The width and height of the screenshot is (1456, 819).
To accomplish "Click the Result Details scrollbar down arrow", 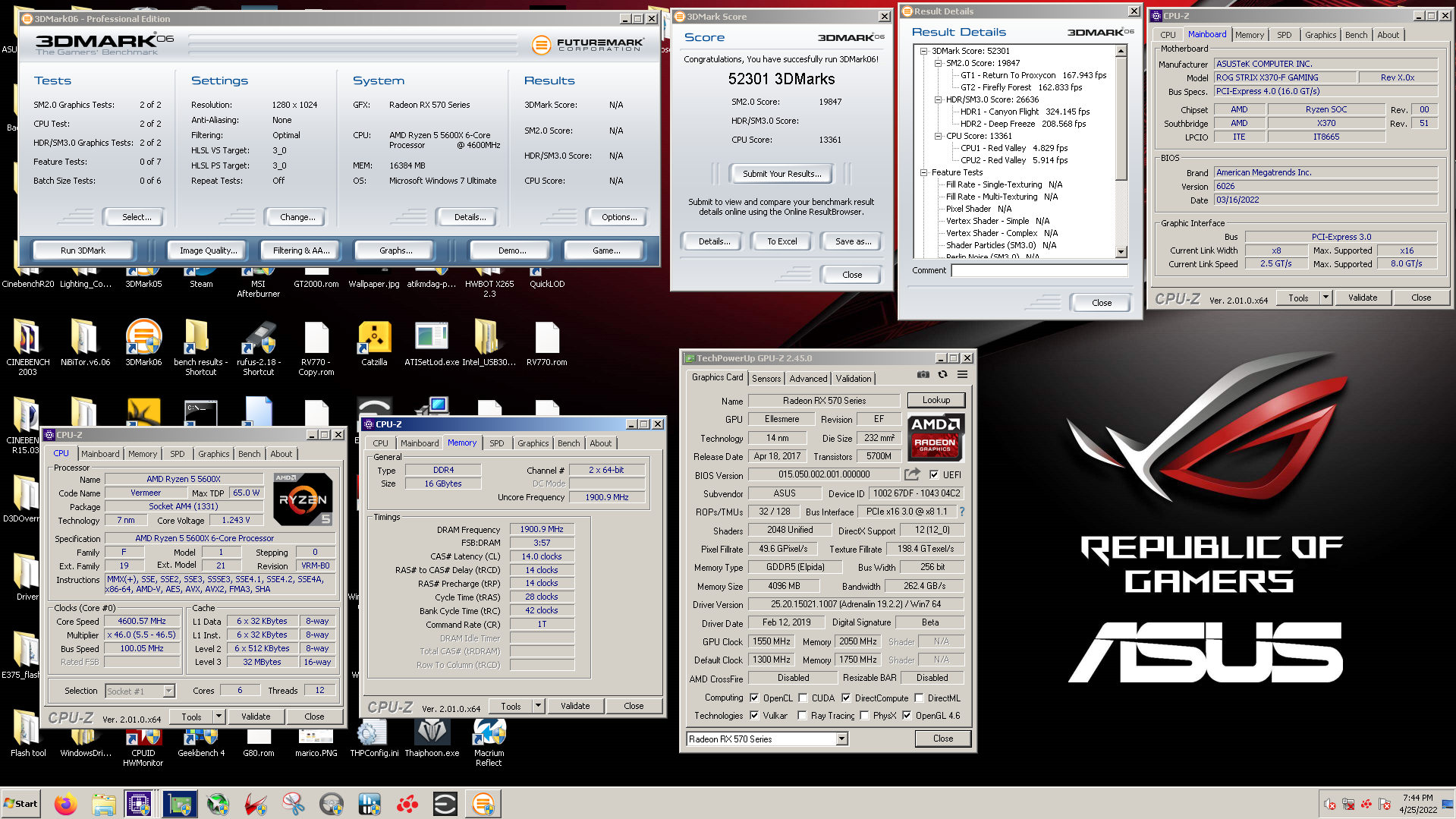I will (x=1121, y=252).
